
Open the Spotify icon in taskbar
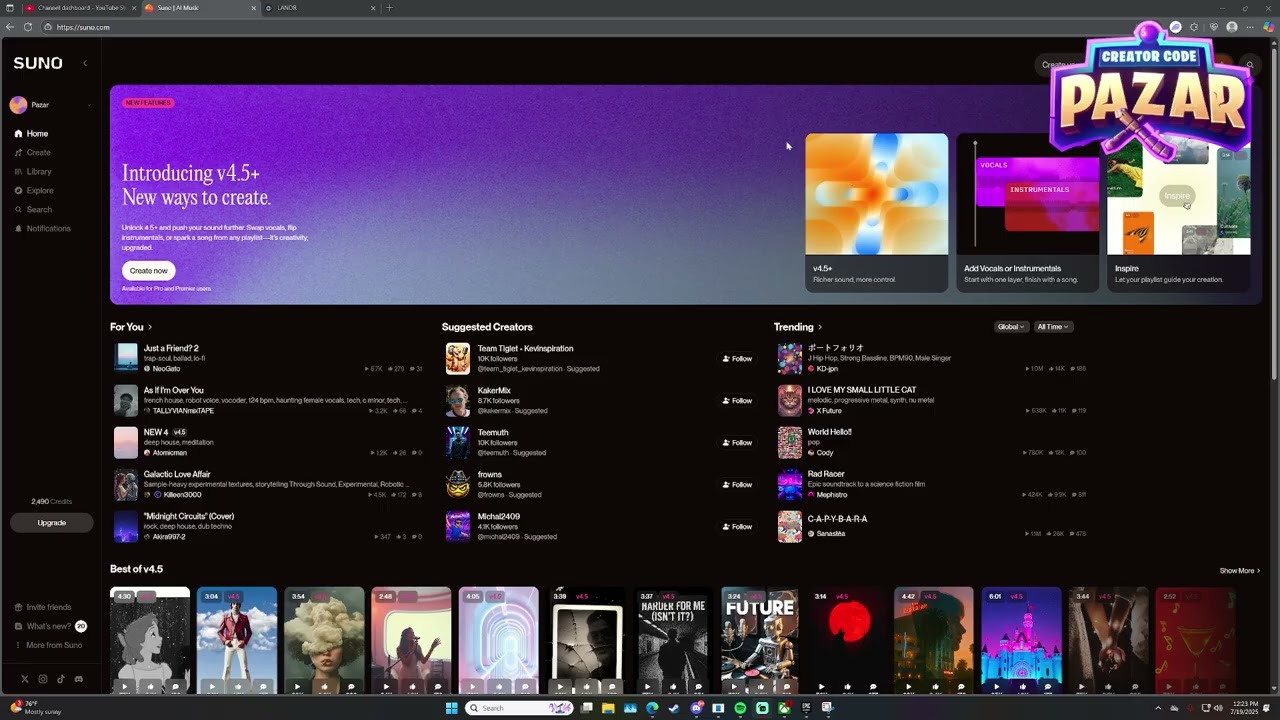[740, 708]
